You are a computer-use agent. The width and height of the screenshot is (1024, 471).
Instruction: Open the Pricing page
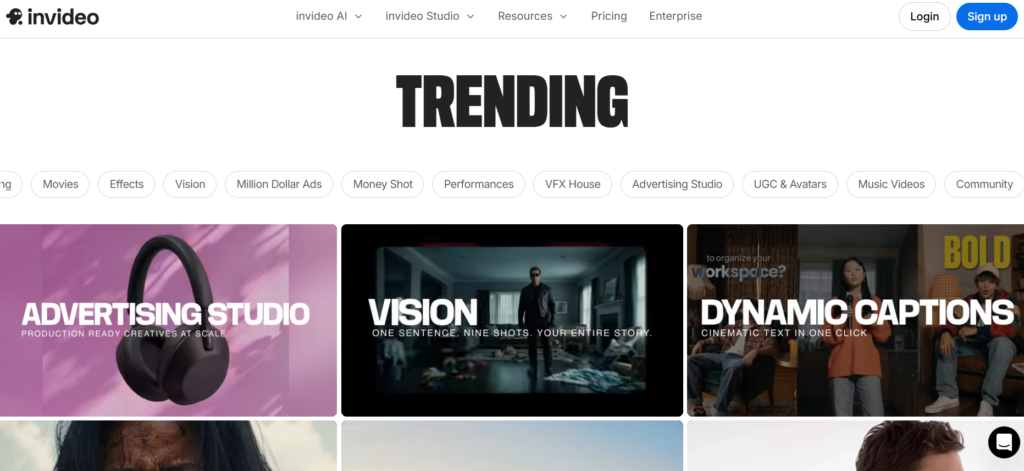pos(609,16)
